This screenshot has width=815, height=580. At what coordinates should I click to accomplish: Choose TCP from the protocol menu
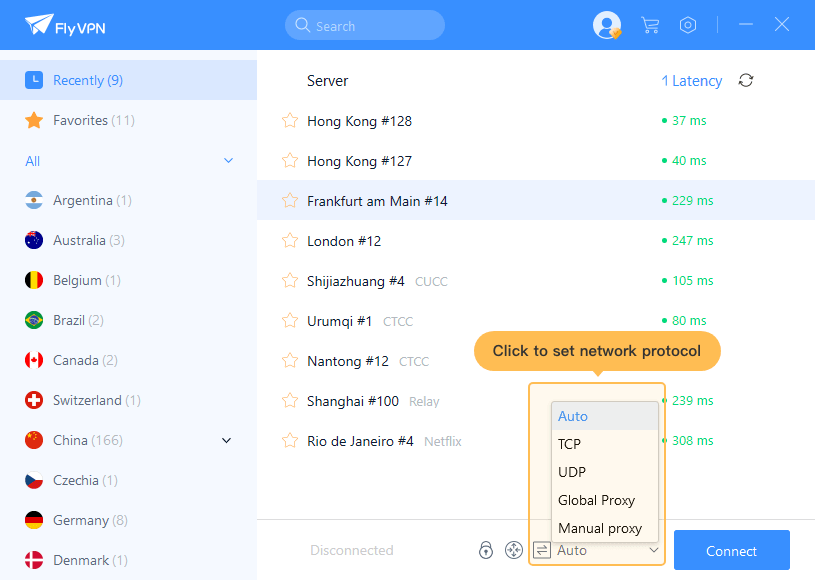570,444
